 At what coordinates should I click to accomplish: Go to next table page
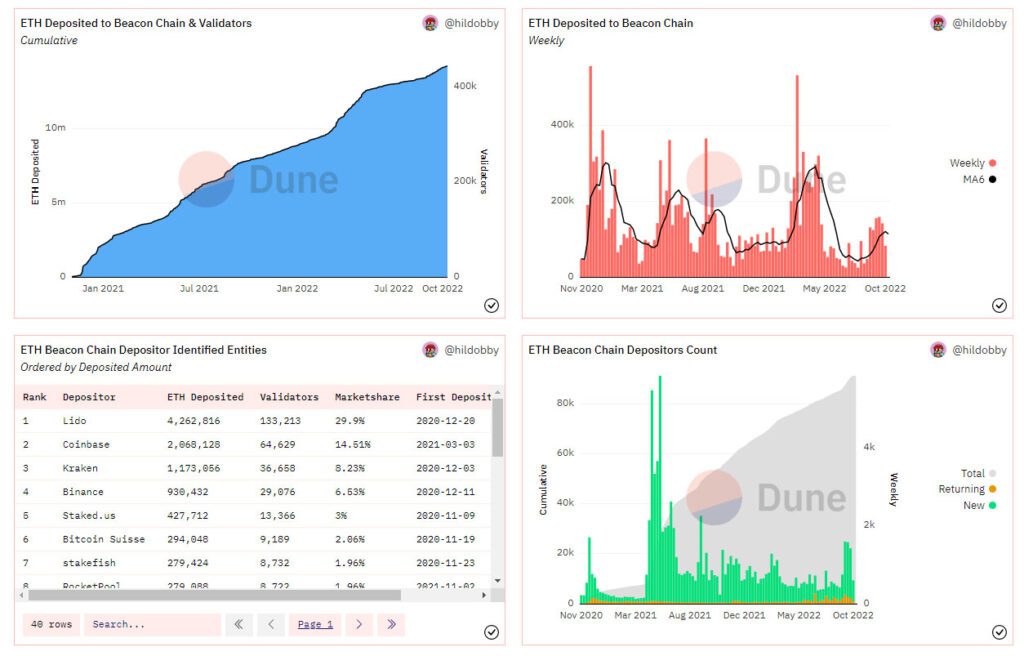click(x=359, y=625)
